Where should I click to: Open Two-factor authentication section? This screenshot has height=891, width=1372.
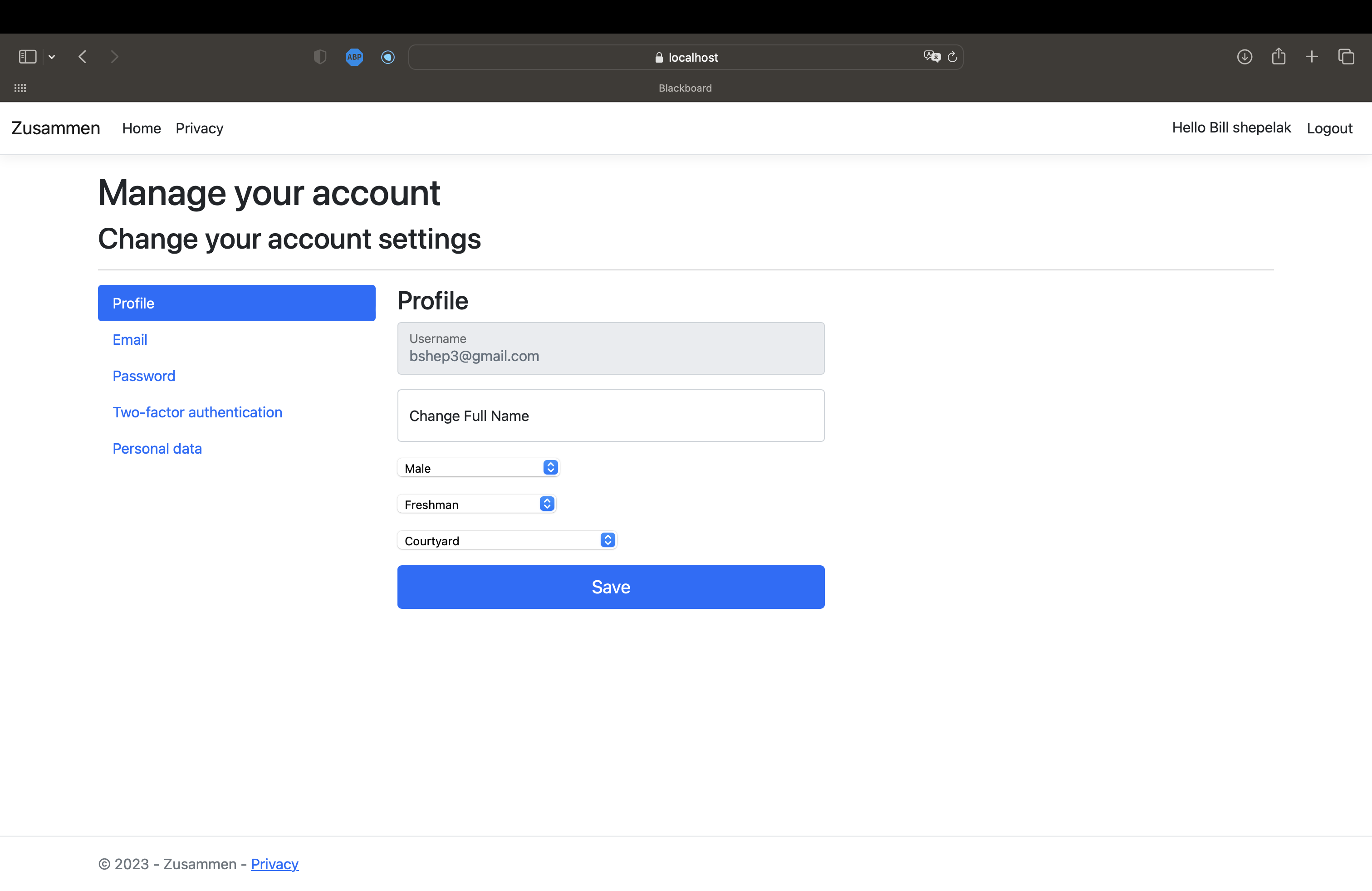click(x=197, y=412)
